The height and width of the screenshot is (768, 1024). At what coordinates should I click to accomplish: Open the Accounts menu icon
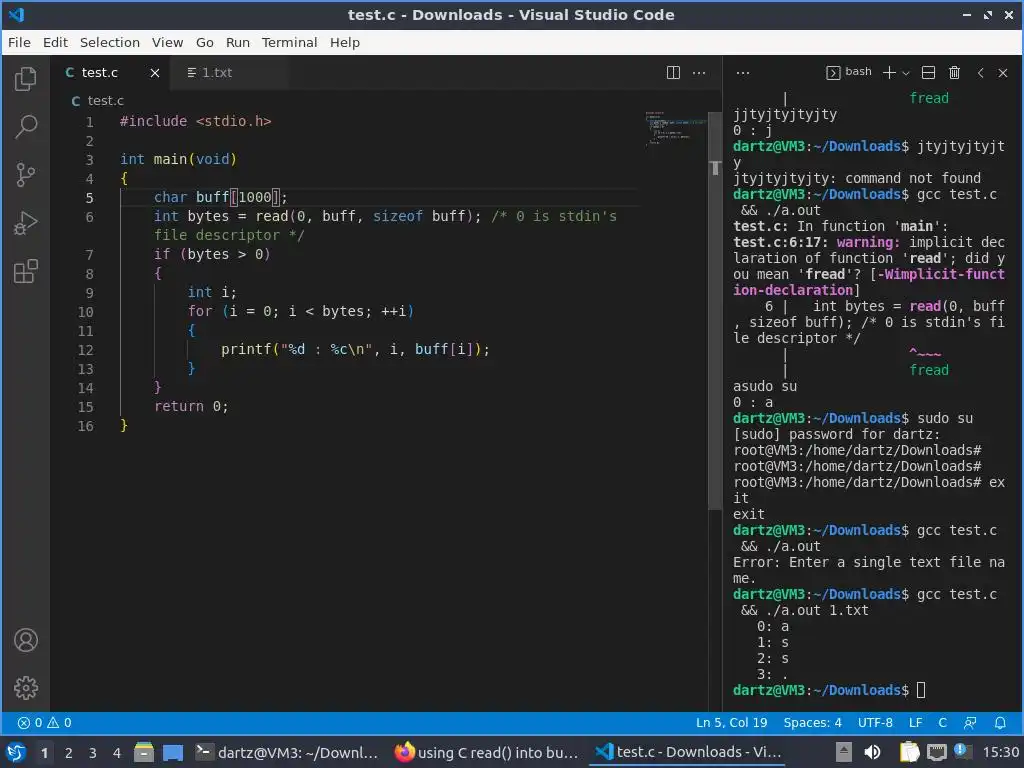click(x=25, y=640)
